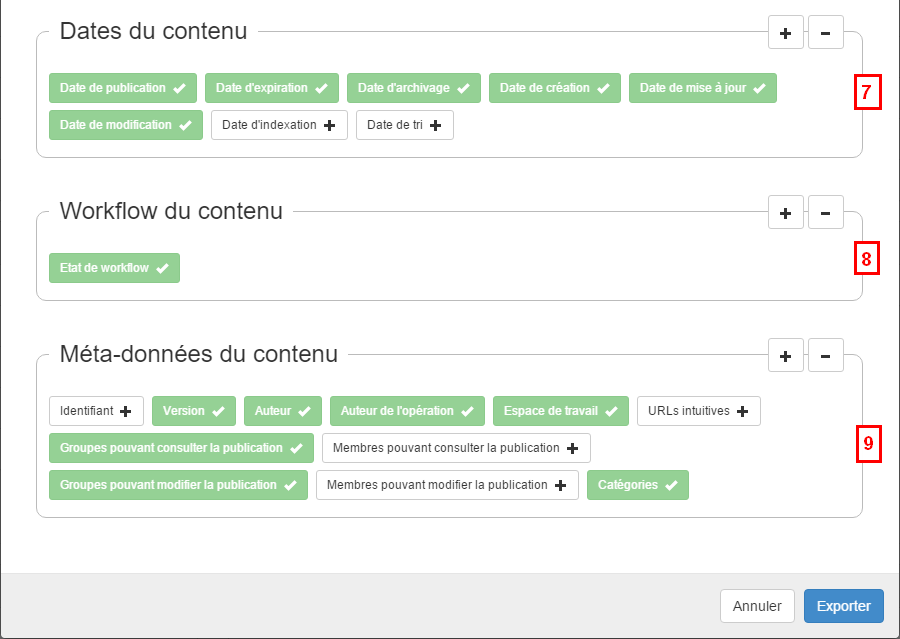Image resolution: width=900 pixels, height=639 pixels.
Task: Deselect the Version metadata tag
Action: (x=193, y=410)
